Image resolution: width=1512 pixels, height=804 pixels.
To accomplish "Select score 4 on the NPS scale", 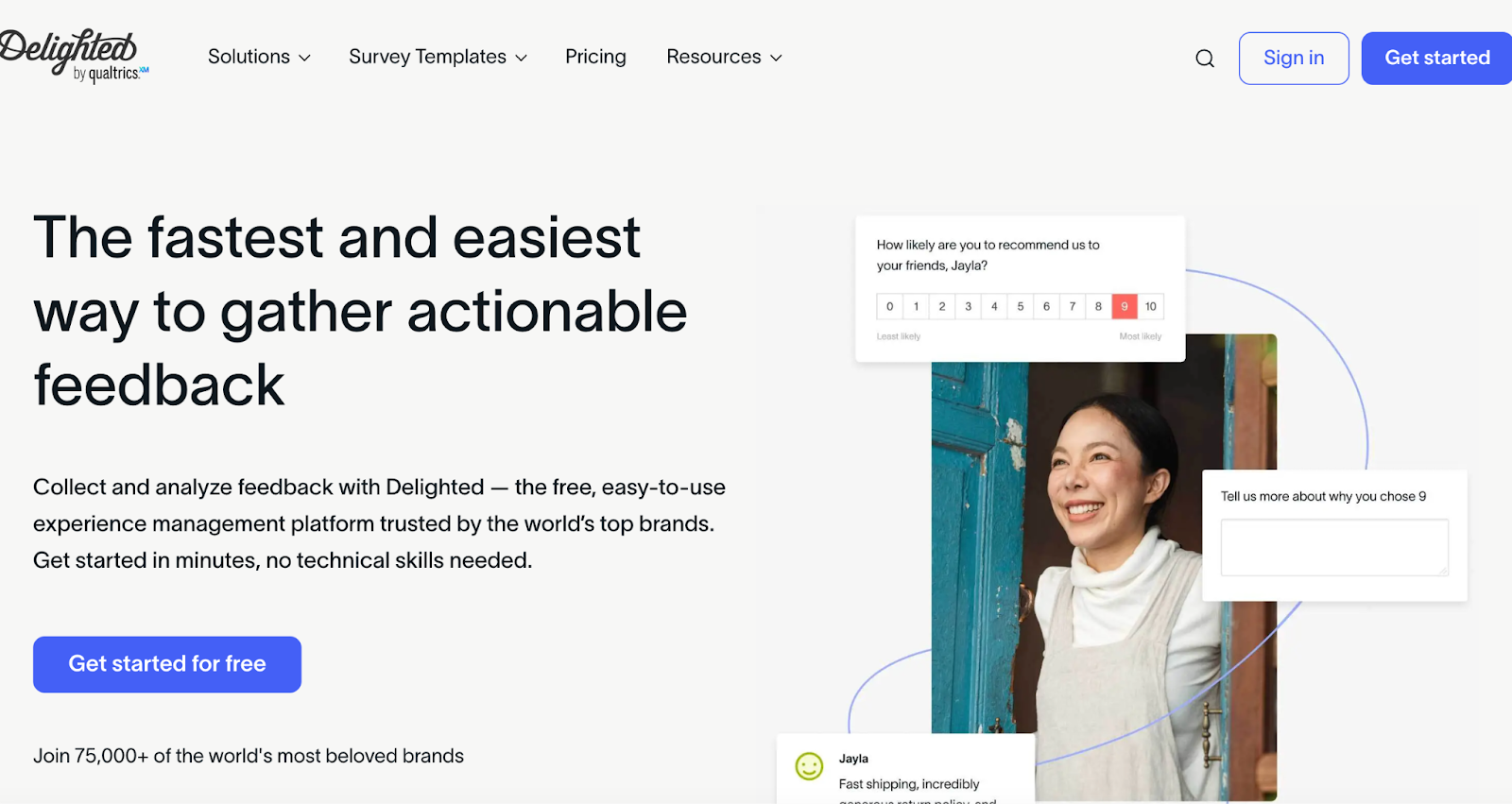I will point(994,306).
